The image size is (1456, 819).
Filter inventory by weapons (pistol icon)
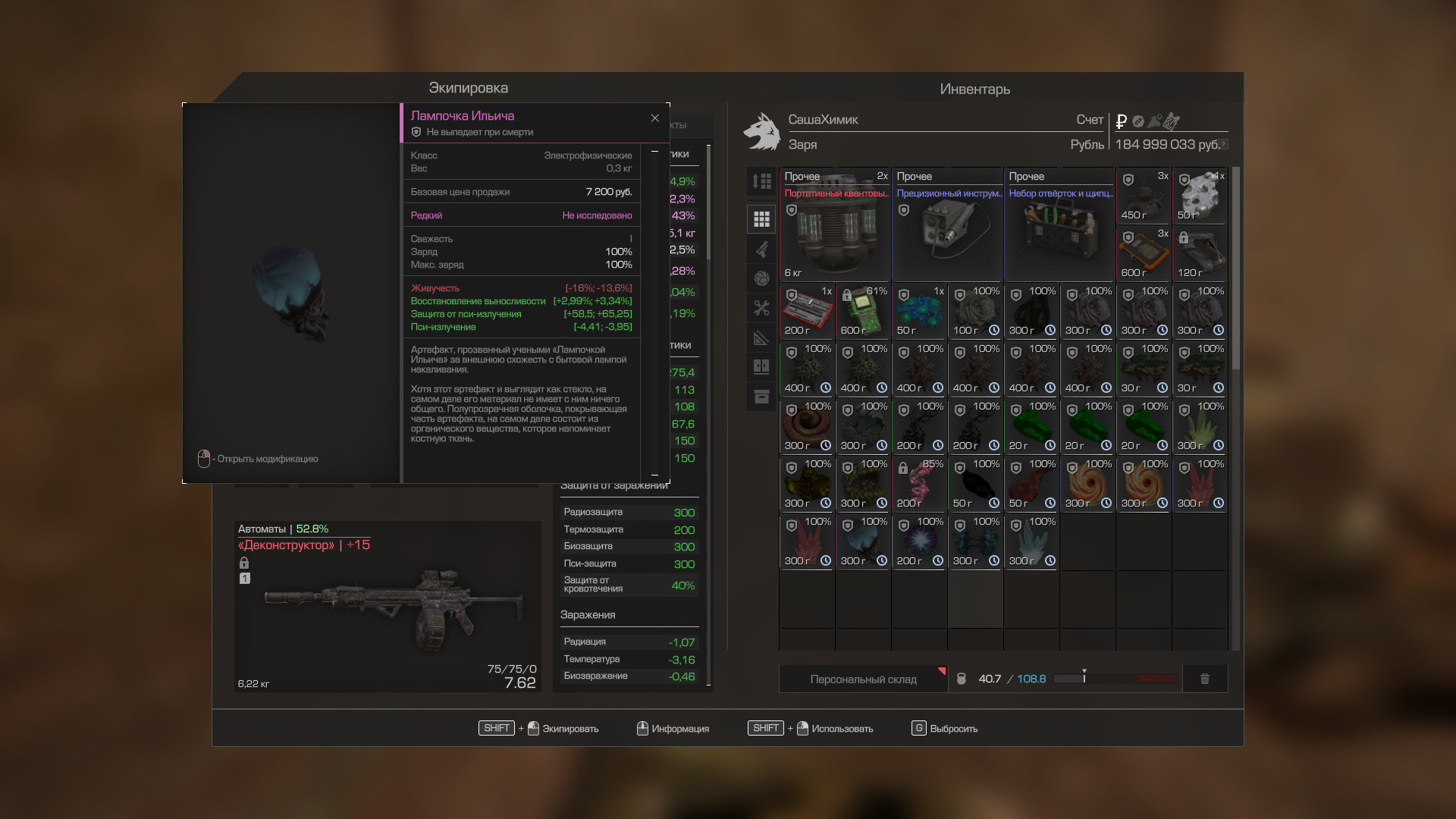(761, 249)
